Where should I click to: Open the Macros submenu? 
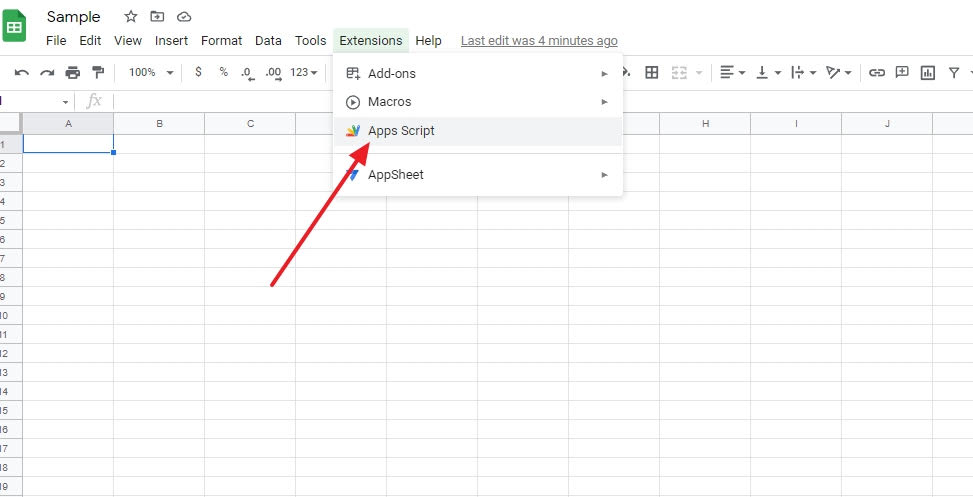pyautogui.click(x=389, y=102)
